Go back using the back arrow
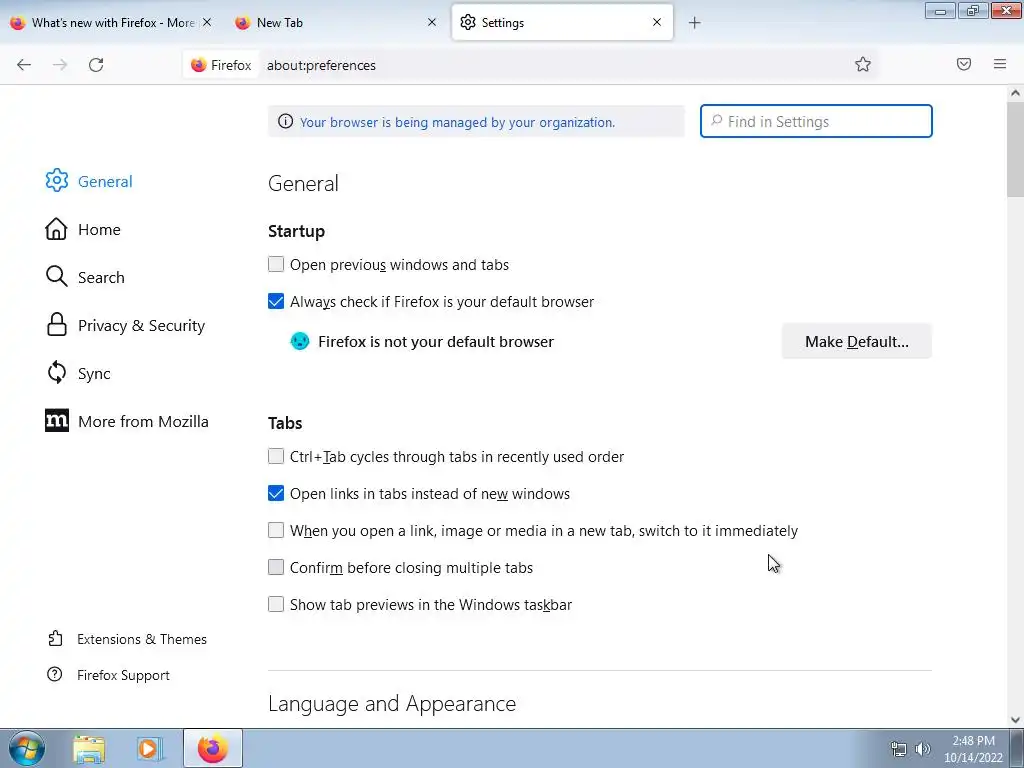Screen dimensions: 1024x768 coord(24,65)
